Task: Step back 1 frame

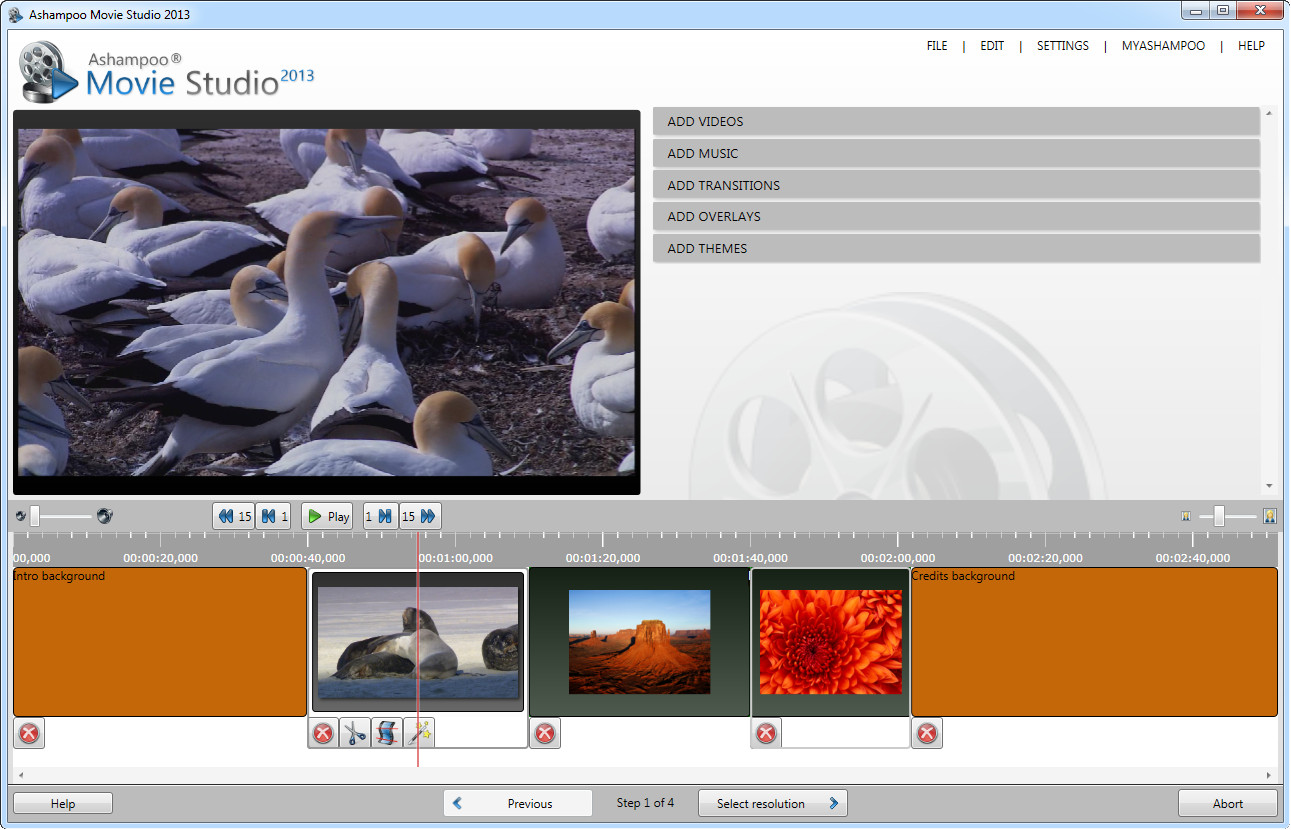Action: pos(273,516)
